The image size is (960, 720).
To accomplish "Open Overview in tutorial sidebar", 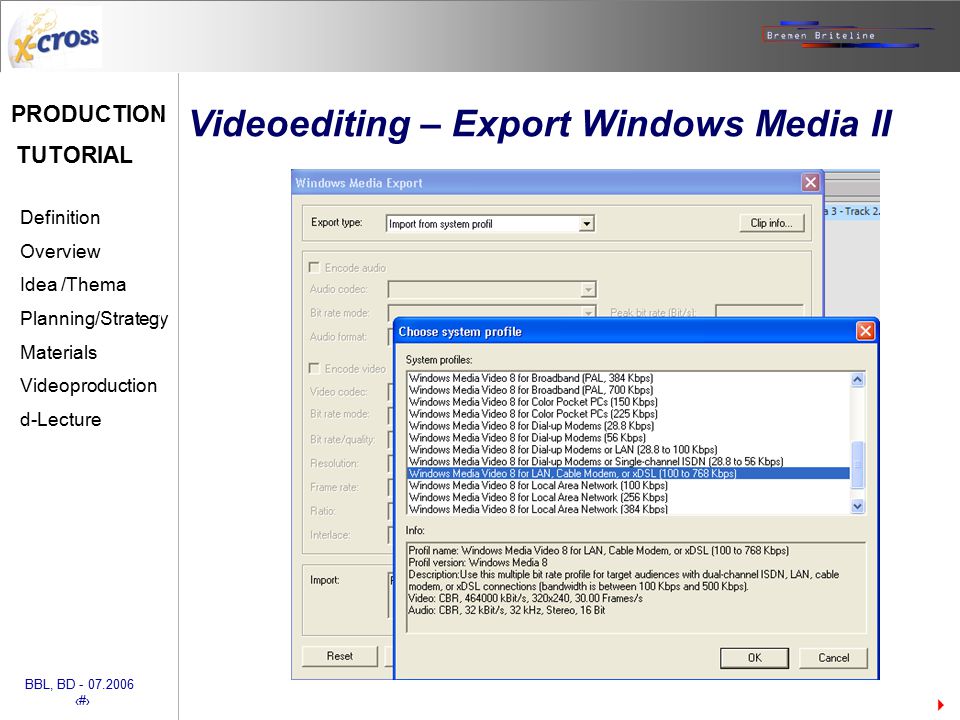I will click(x=60, y=251).
